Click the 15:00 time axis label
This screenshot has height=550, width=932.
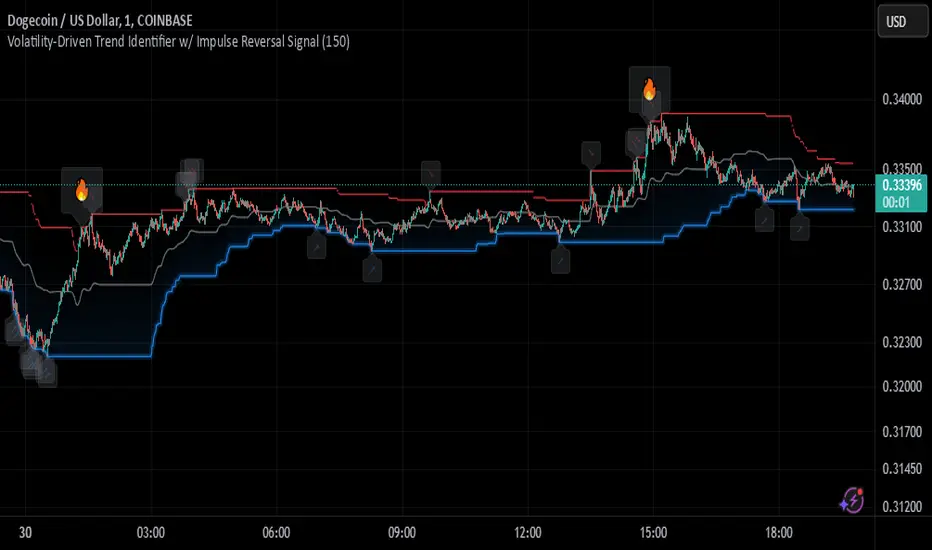tap(653, 532)
